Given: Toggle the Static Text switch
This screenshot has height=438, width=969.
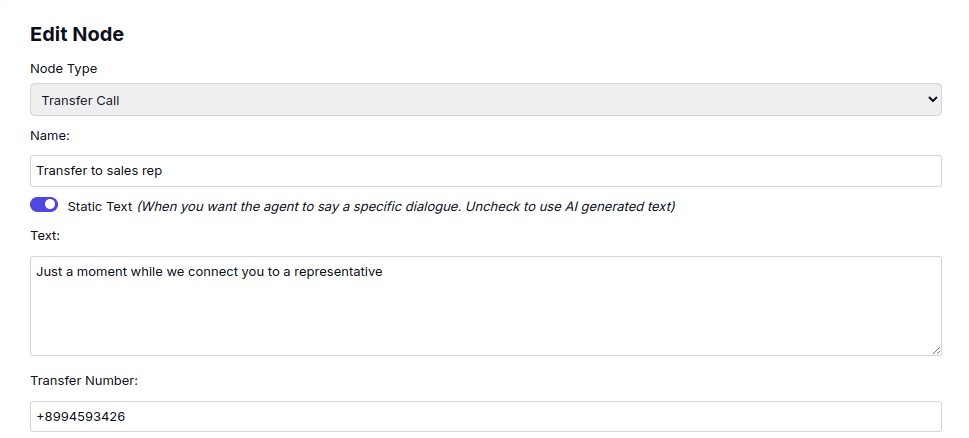Looking at the screenshot, I should (x=44, y=205).
